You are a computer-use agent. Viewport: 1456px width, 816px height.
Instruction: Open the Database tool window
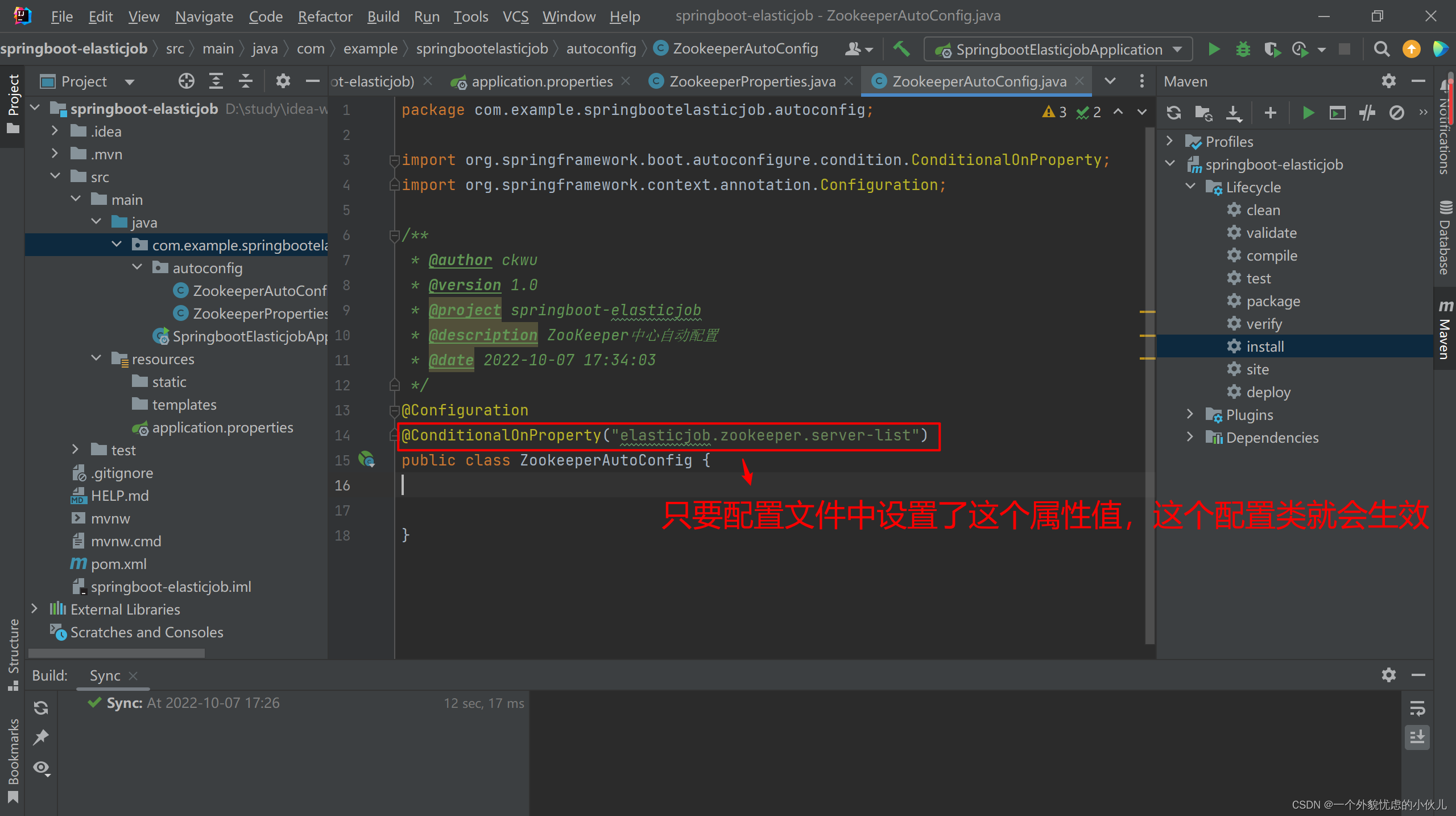pyautogui.click(x=1445, y=238)
